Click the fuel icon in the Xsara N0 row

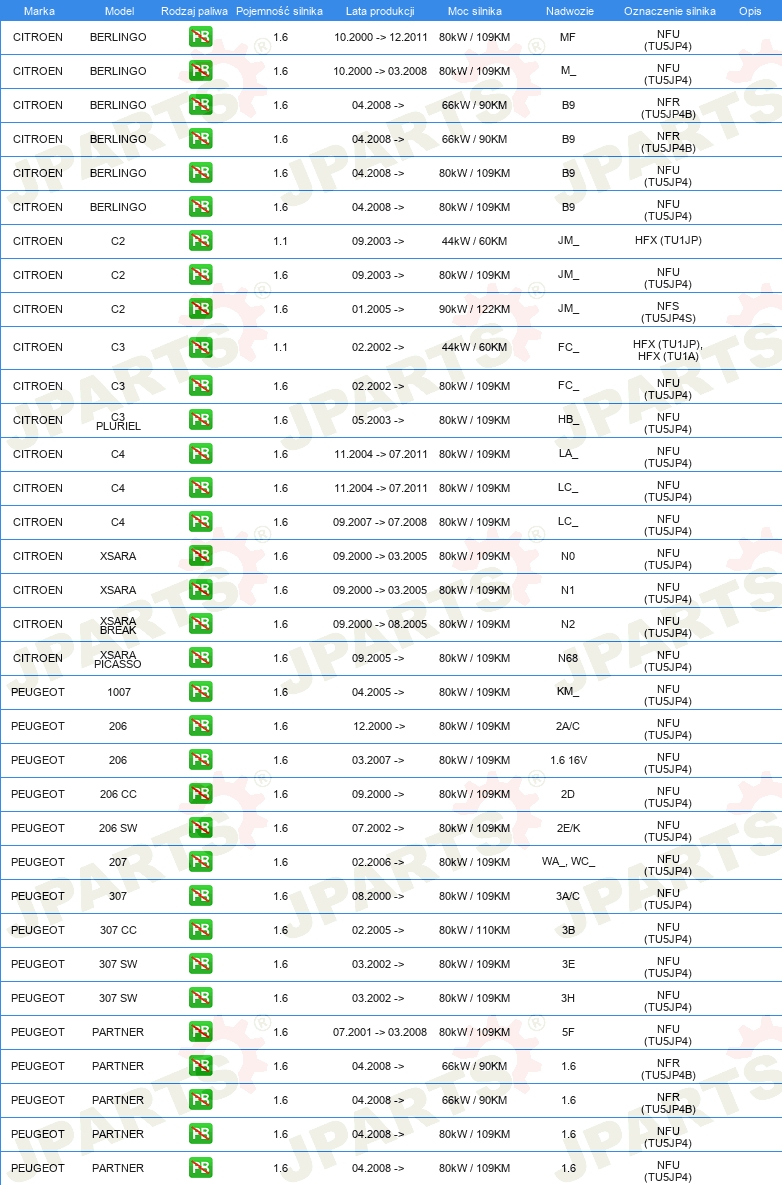[200, 556]
